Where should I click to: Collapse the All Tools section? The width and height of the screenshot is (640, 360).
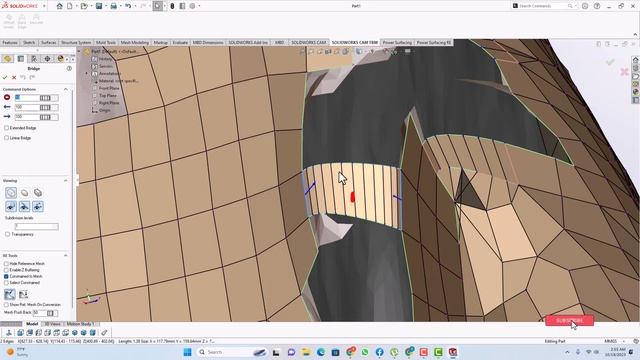tap(66, 256)
